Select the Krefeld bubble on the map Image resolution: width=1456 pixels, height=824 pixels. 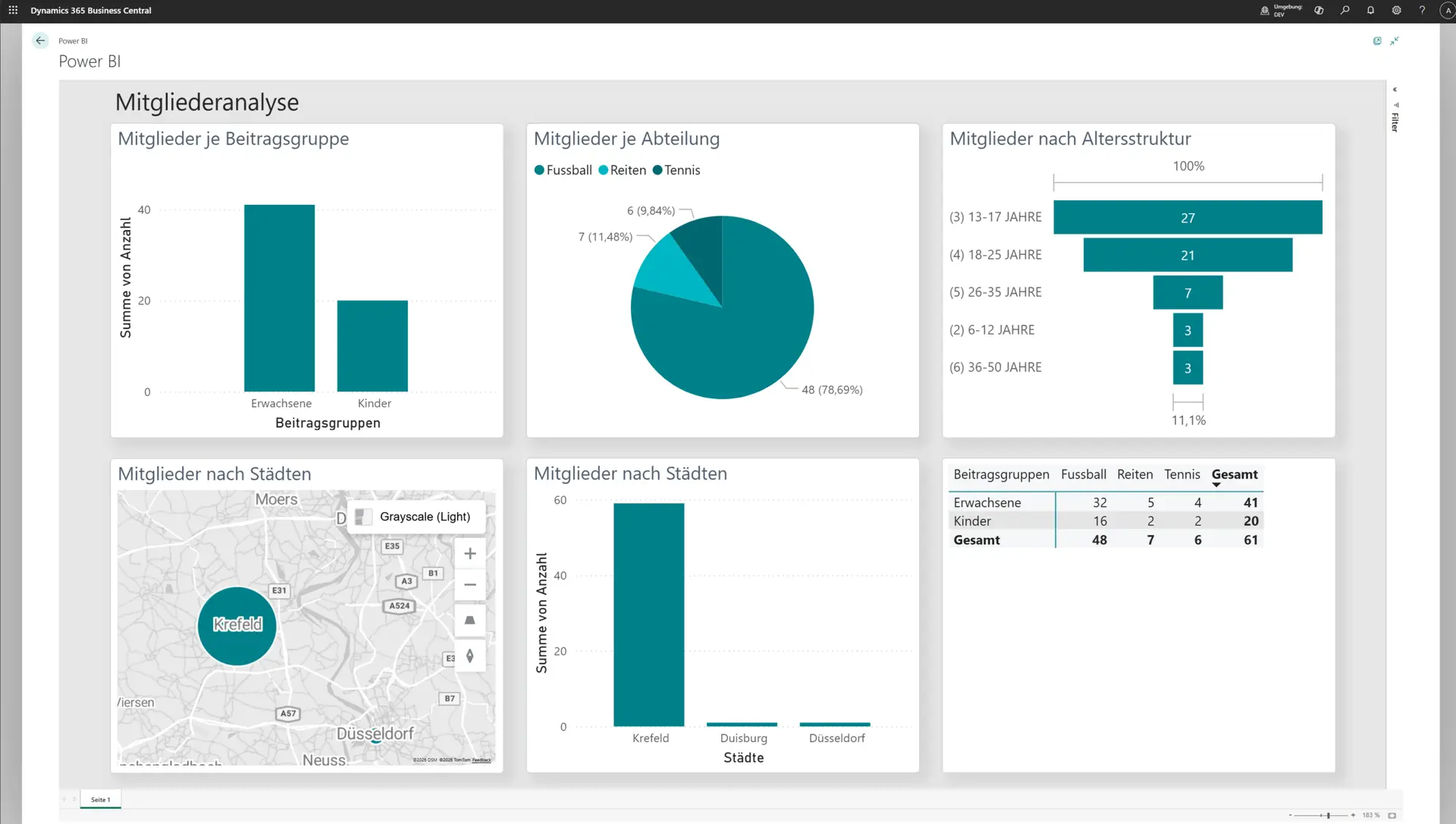coord(236,626)
